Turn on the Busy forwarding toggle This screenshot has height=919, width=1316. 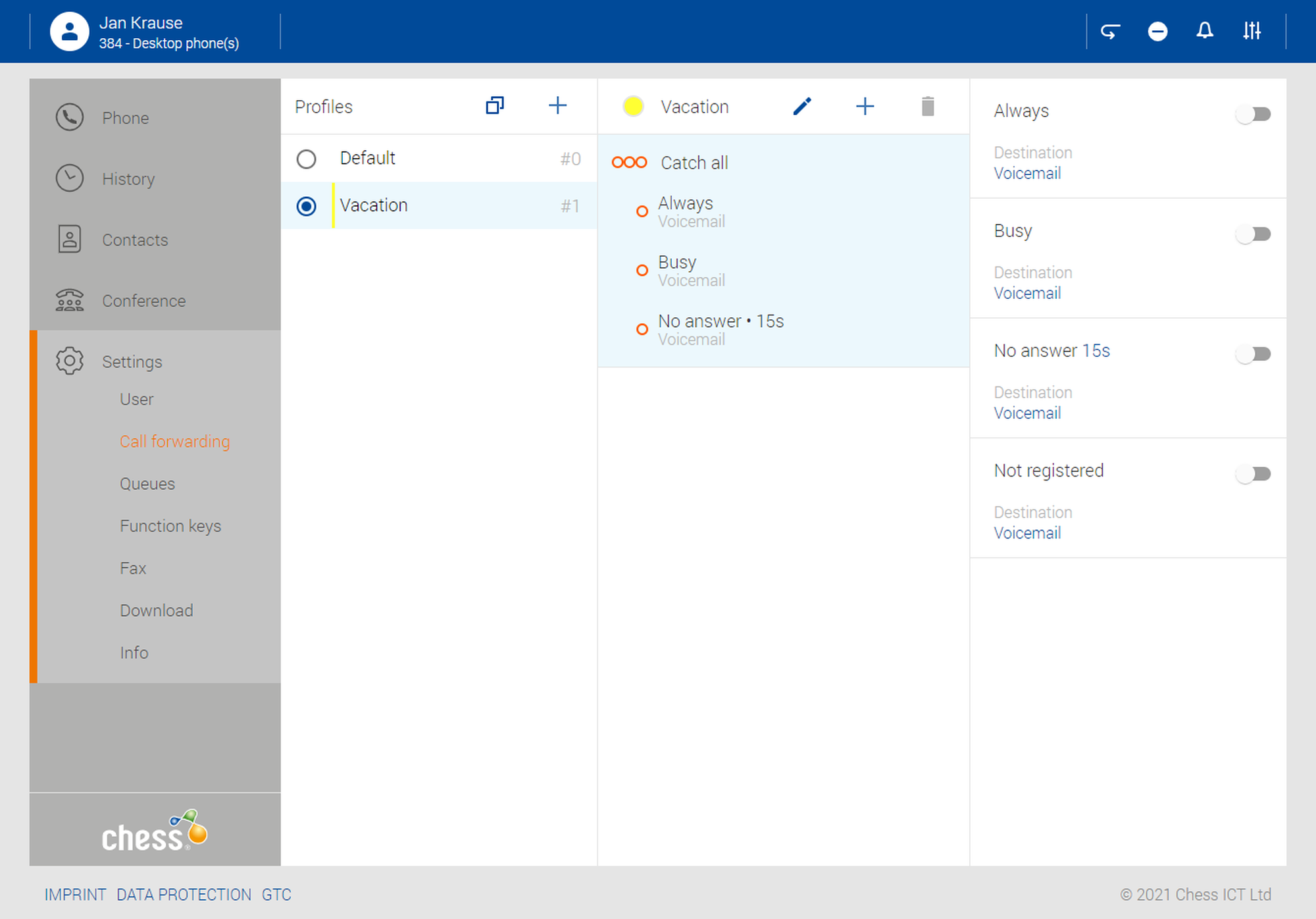click(1253, 234)
